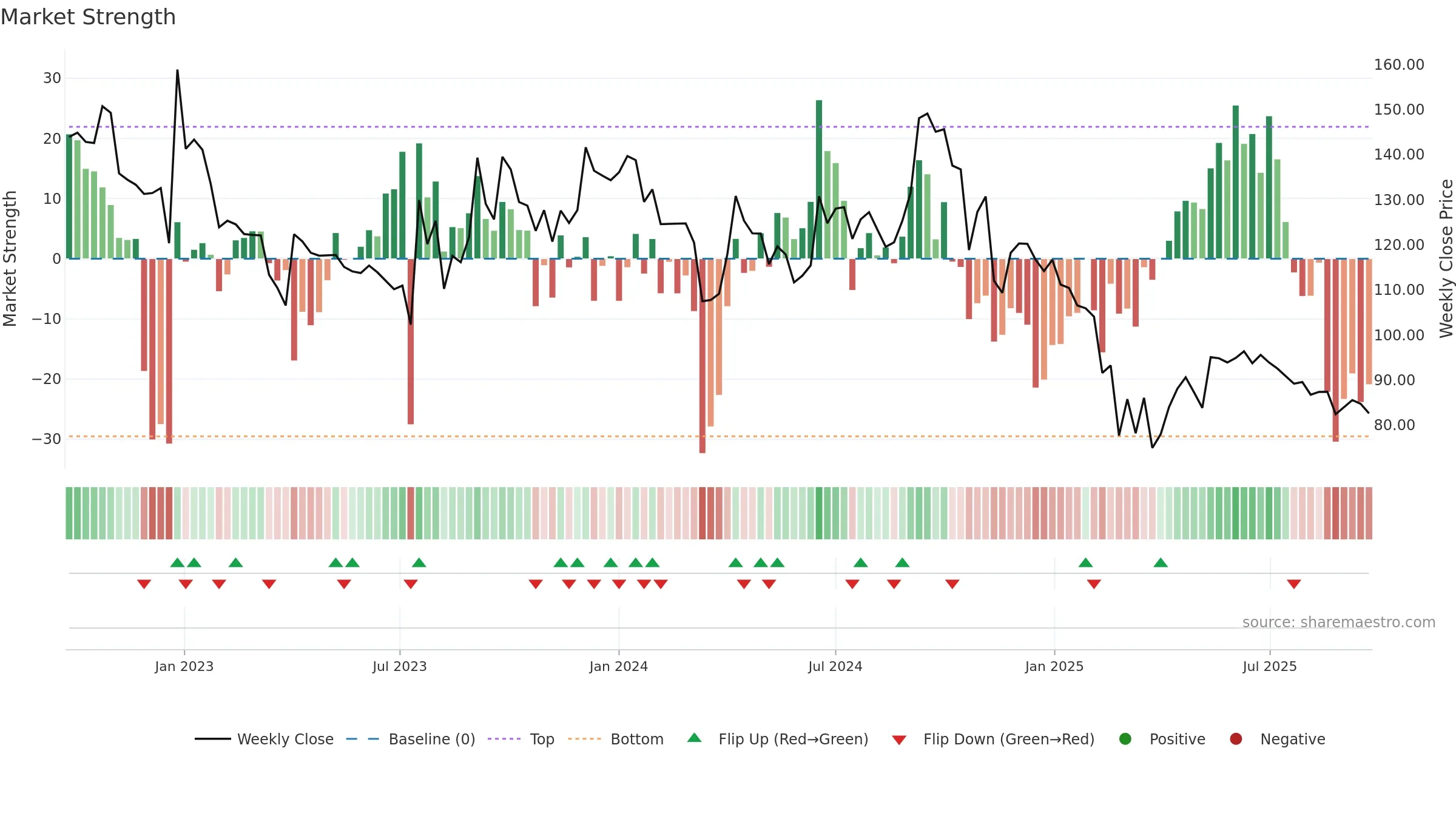
Task: Click the flip-up marker just after Jan 2025
Action: click(1086, 562)
